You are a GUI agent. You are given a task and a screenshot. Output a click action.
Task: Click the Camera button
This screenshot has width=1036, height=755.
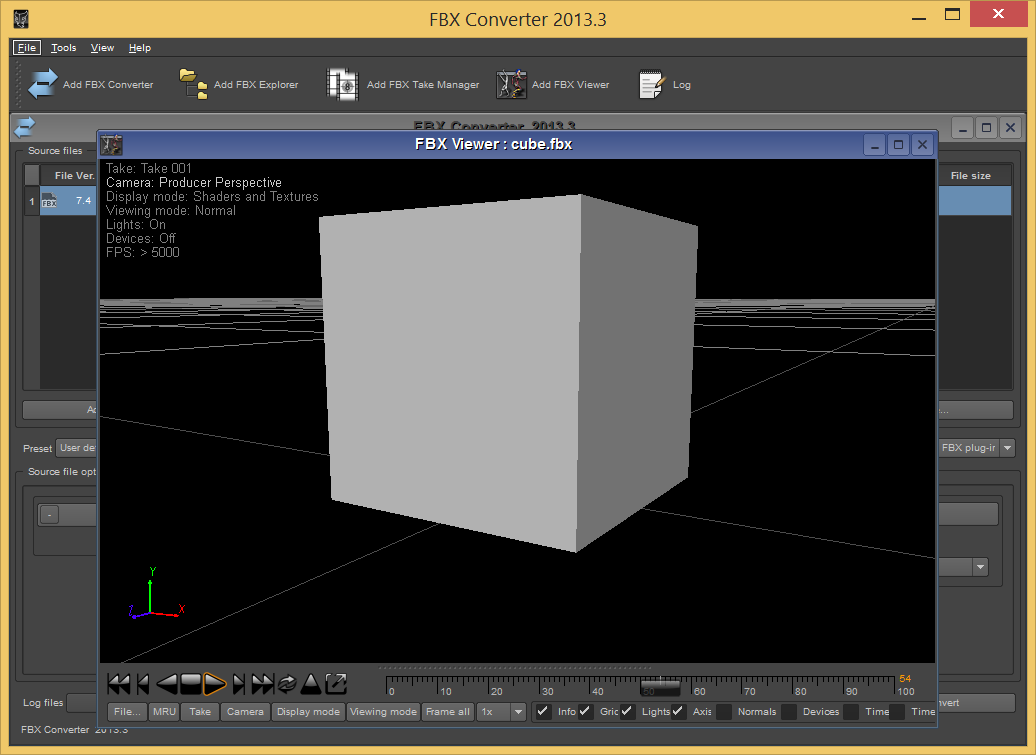245,712
